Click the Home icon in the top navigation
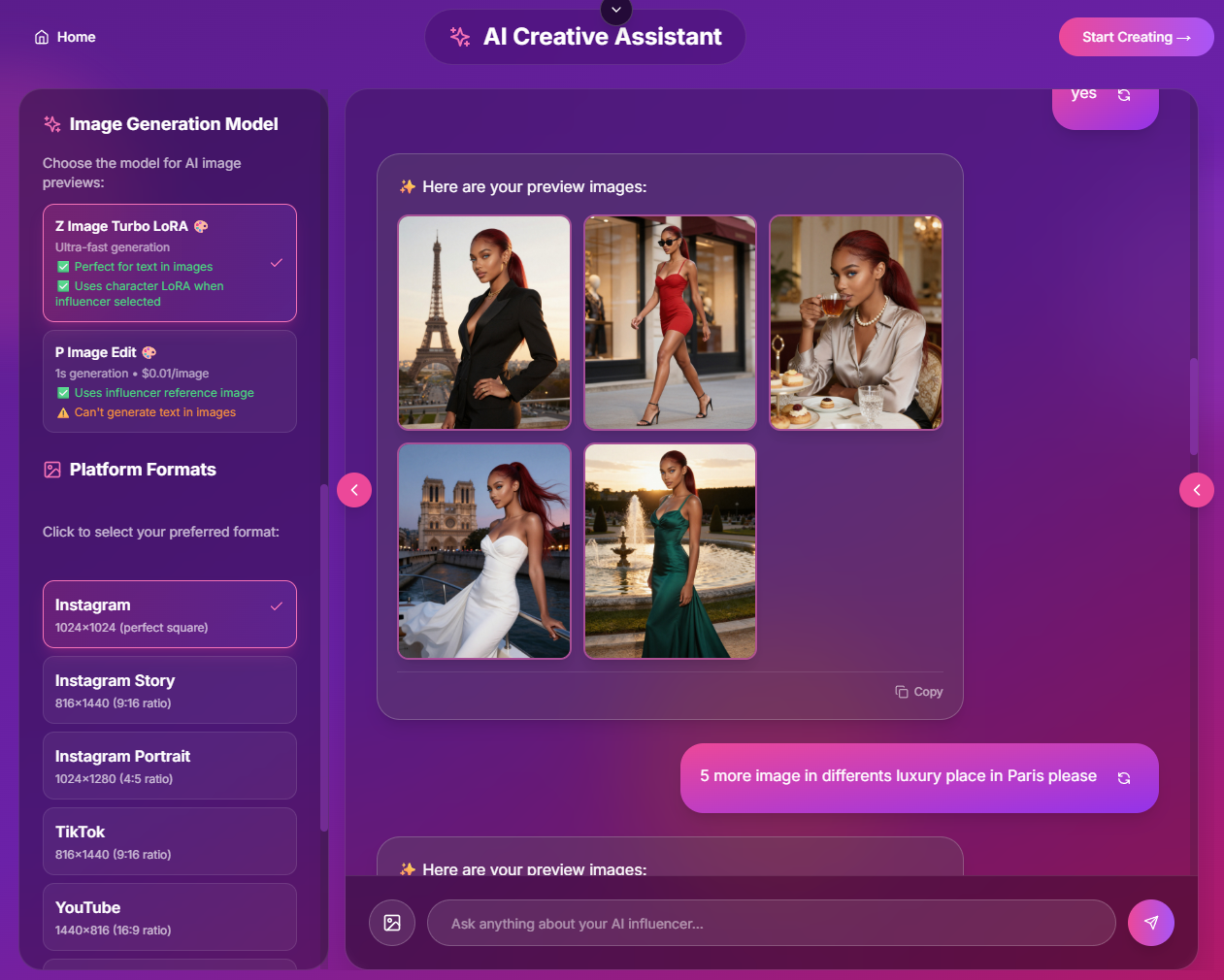The height and width of the screenshot is (980, 1224). [x=41, y=36]
